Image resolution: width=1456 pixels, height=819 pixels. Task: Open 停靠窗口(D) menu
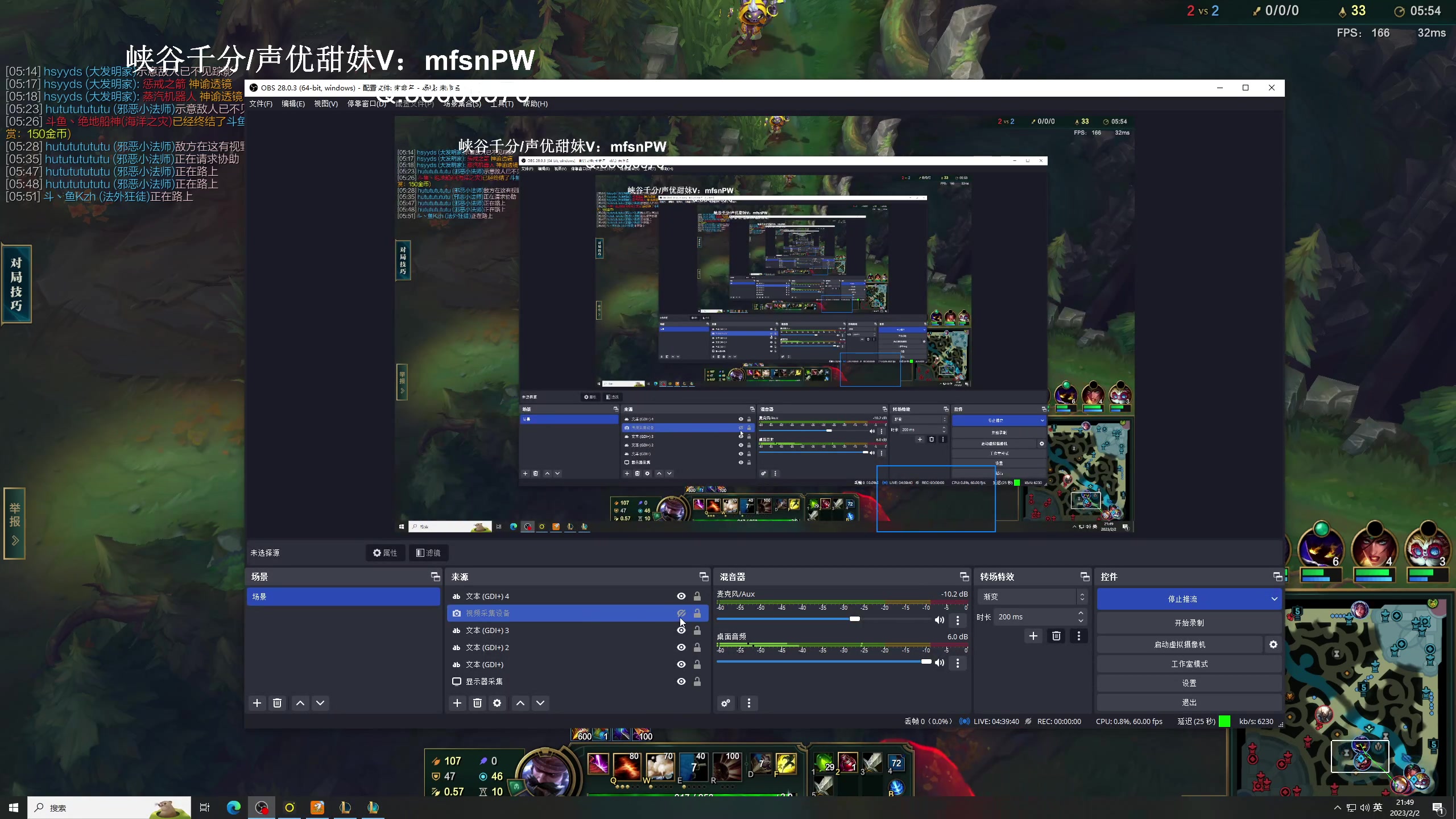pyautogui.click(x=367, y=104)
